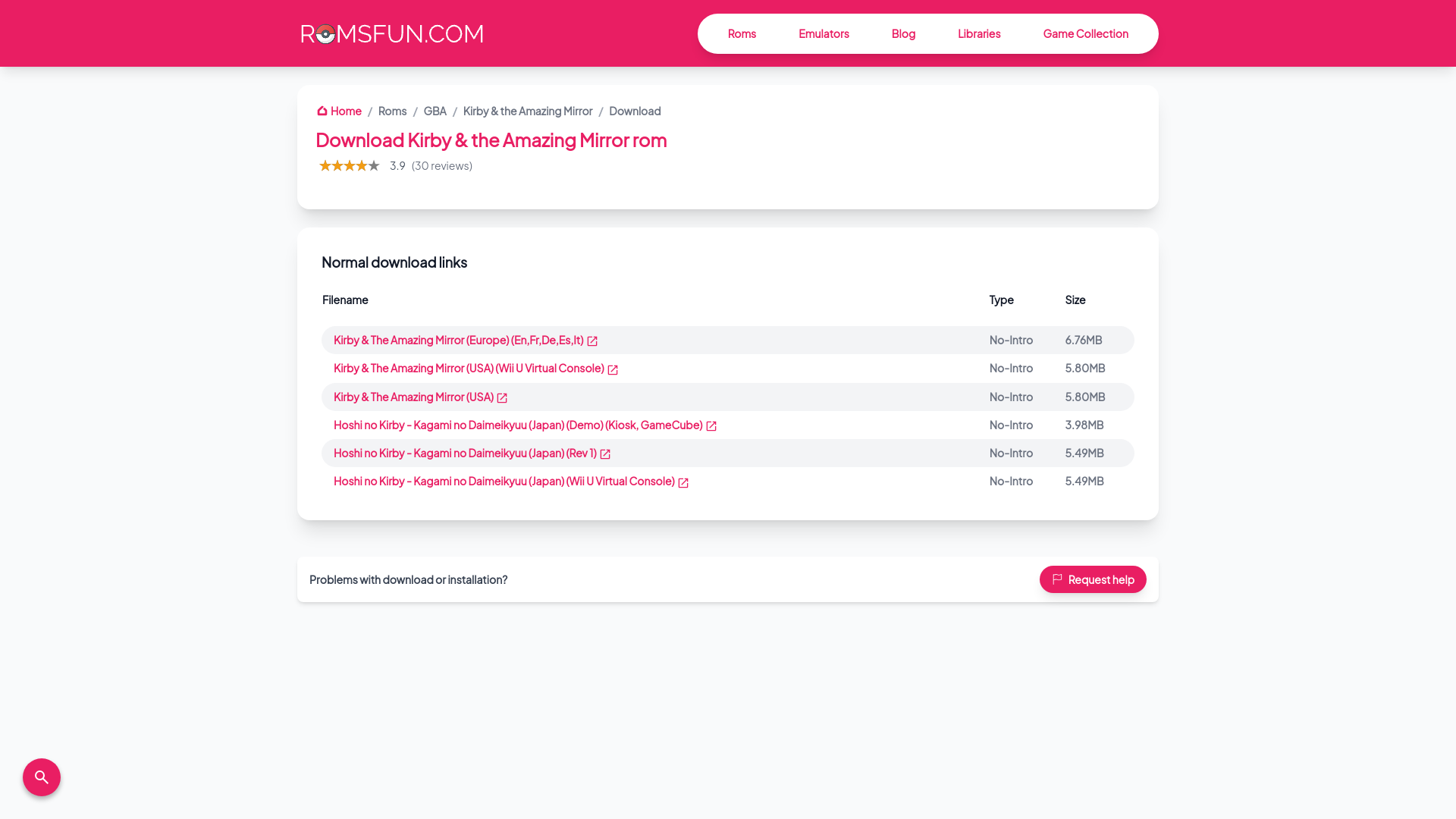Click external link icon for Europe ROM

[592, 341]
